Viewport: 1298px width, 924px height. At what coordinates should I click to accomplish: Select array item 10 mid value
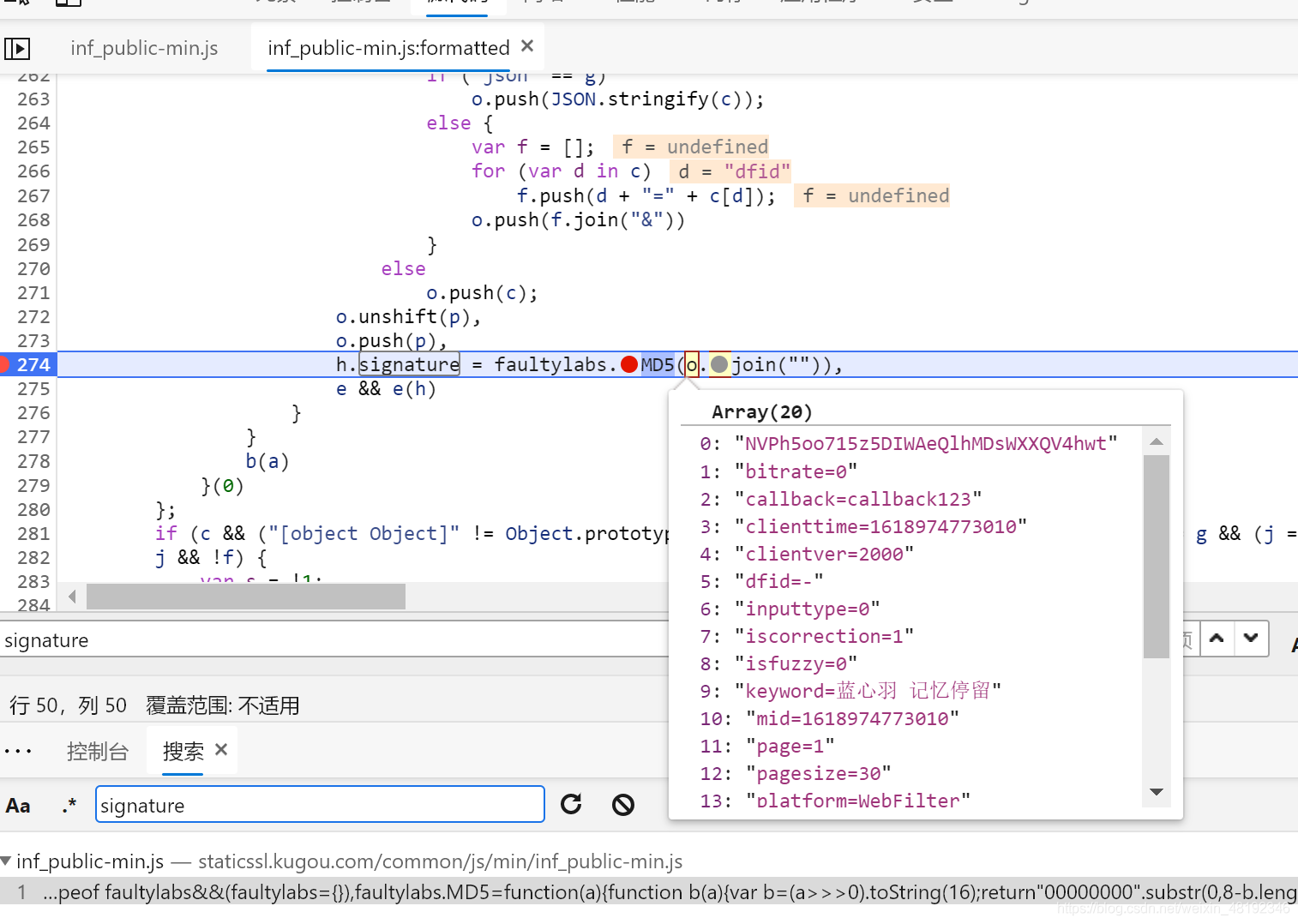[852, 718]
